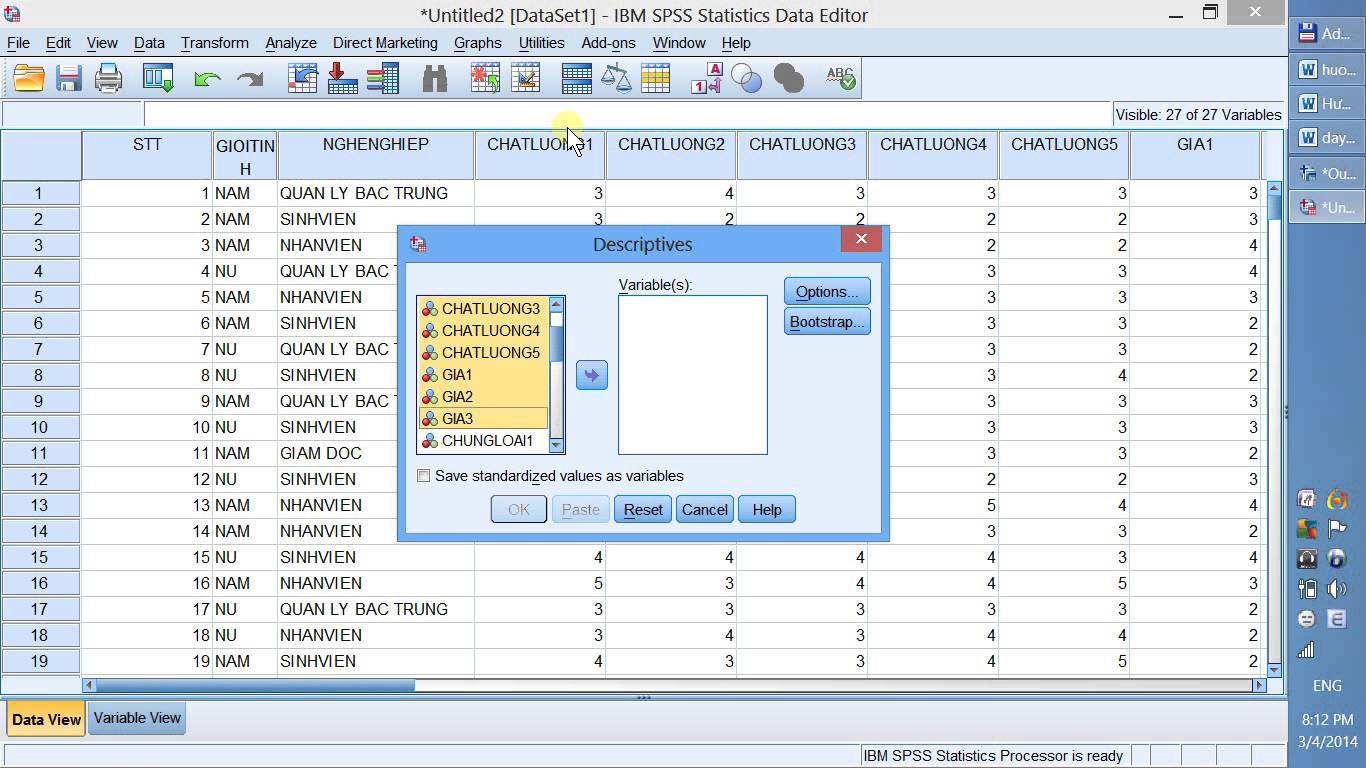Click the Bootstrap... button
Image resolution: width=1366 pixels, height=768 pixels.
tap(827, 321)
